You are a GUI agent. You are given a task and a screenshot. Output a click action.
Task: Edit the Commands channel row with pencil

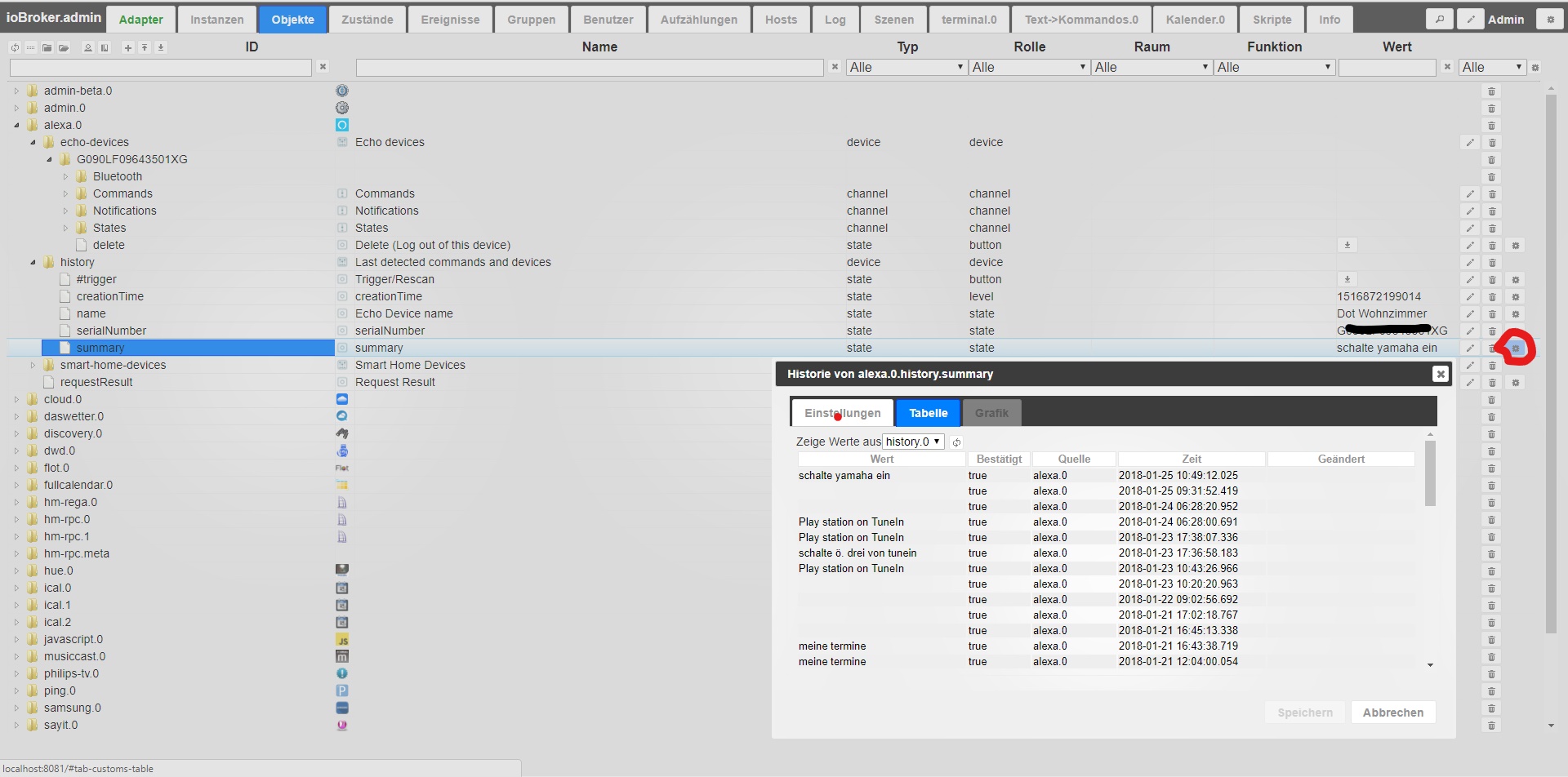click(1470, 194)
